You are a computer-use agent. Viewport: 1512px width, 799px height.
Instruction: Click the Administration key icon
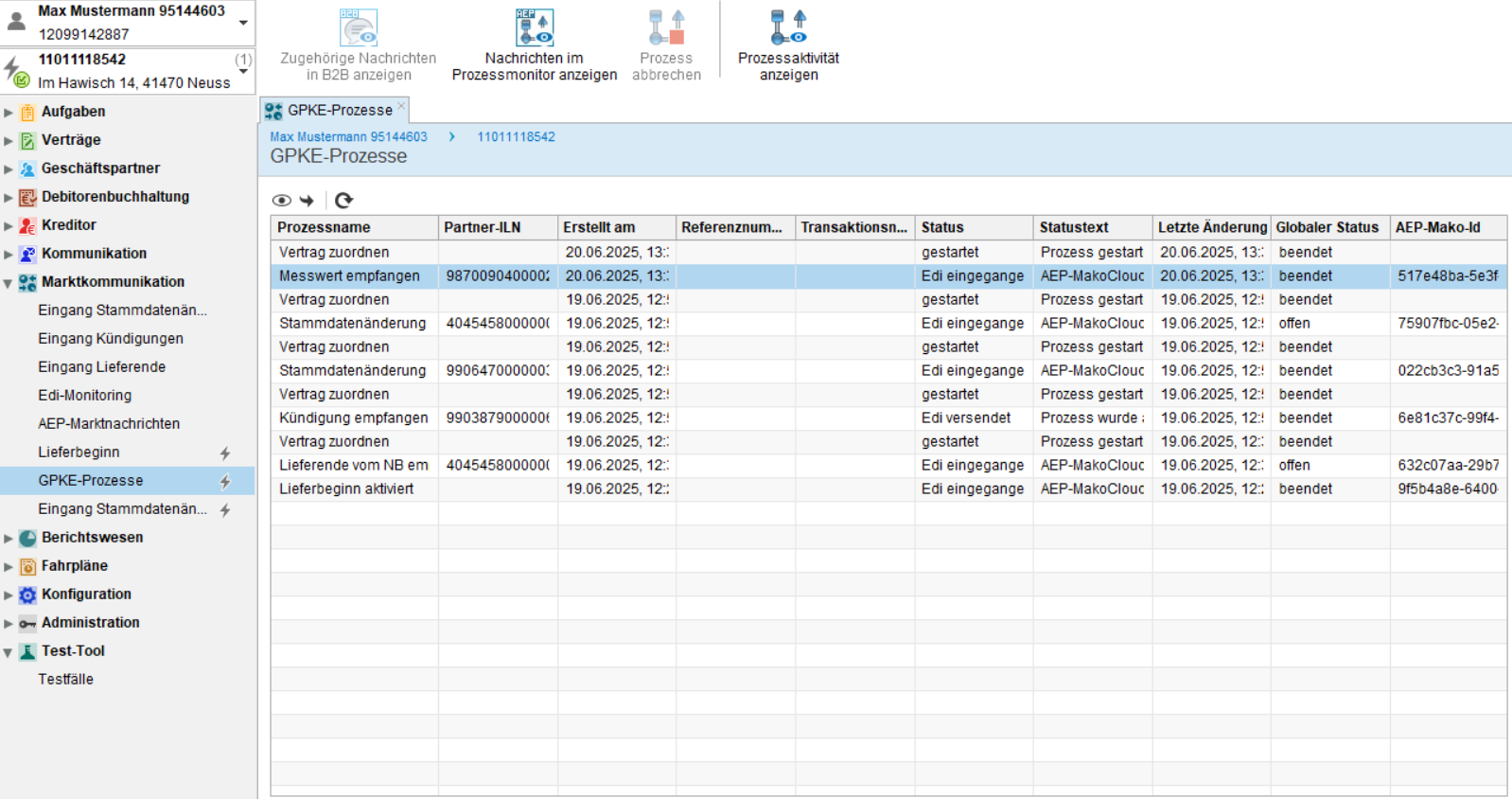click(x=27, y=623)
